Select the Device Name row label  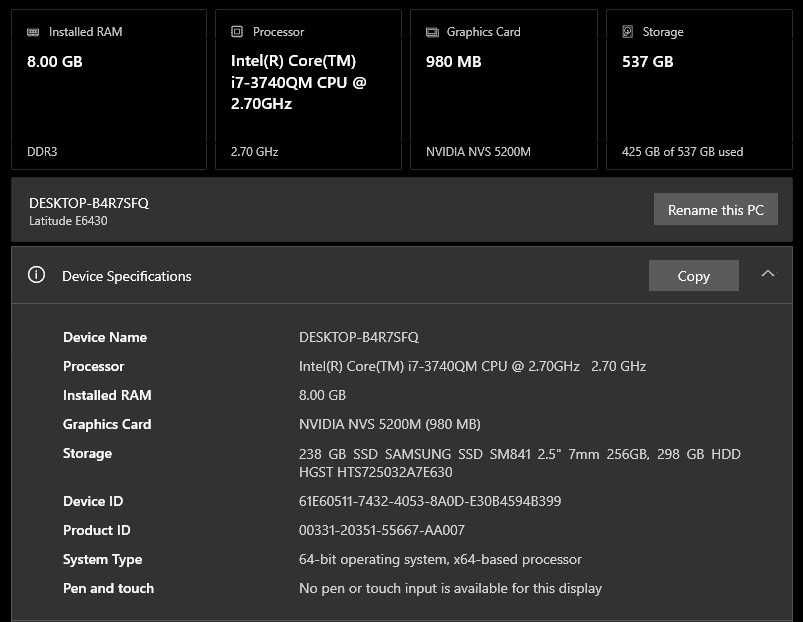coord(105,337)
